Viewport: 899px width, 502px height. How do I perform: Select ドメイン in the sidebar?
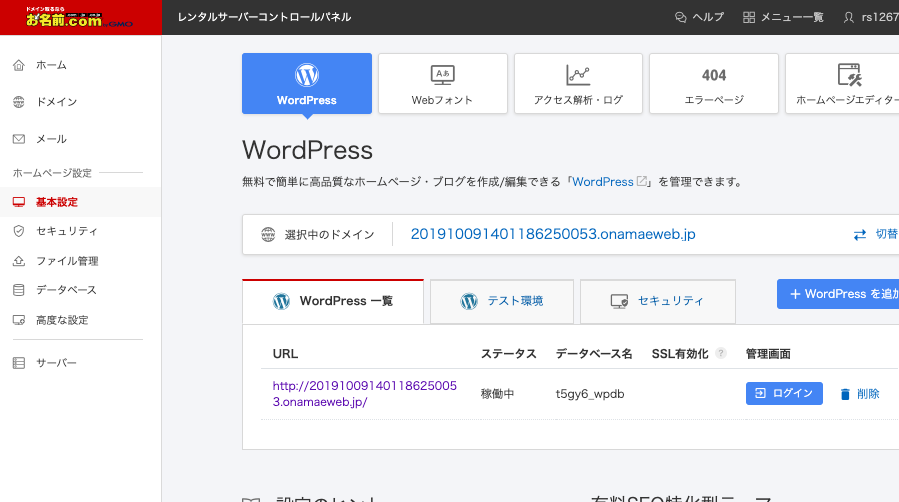[56, 102]
